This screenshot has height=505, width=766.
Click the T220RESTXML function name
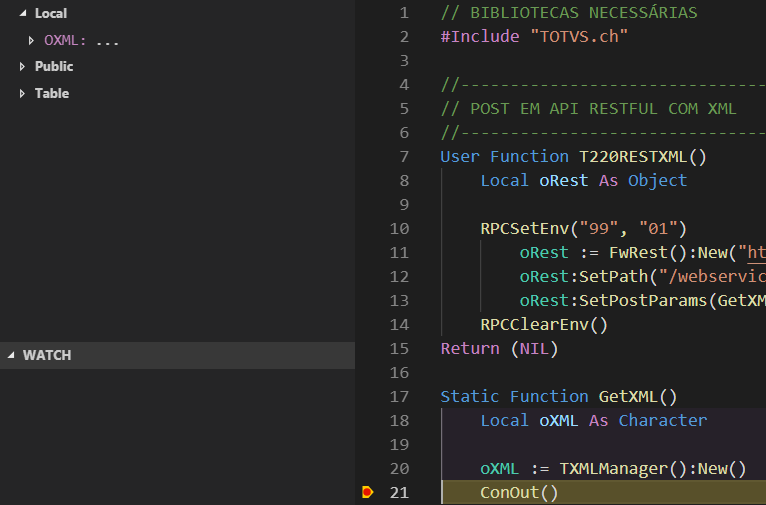633,157
